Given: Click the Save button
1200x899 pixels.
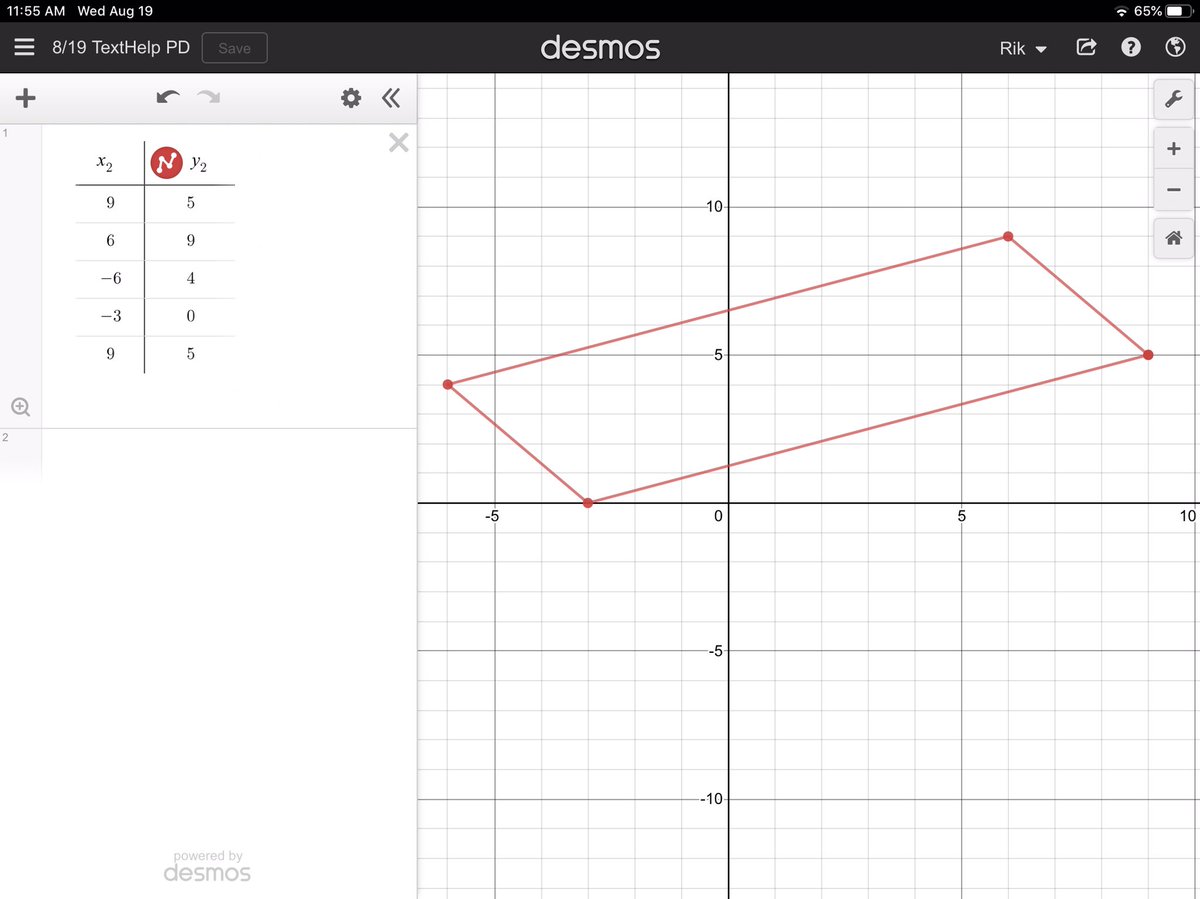Looking at the screenshot, I should click(x=234, y=47).
